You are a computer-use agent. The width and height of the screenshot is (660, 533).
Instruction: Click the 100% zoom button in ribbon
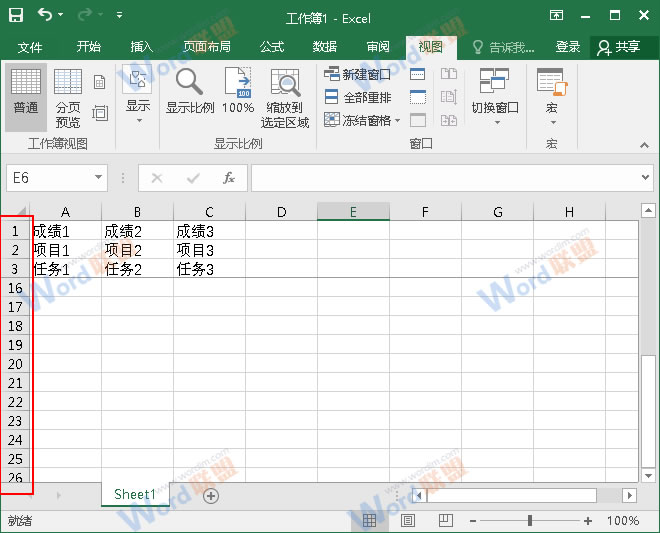(238, 90)
